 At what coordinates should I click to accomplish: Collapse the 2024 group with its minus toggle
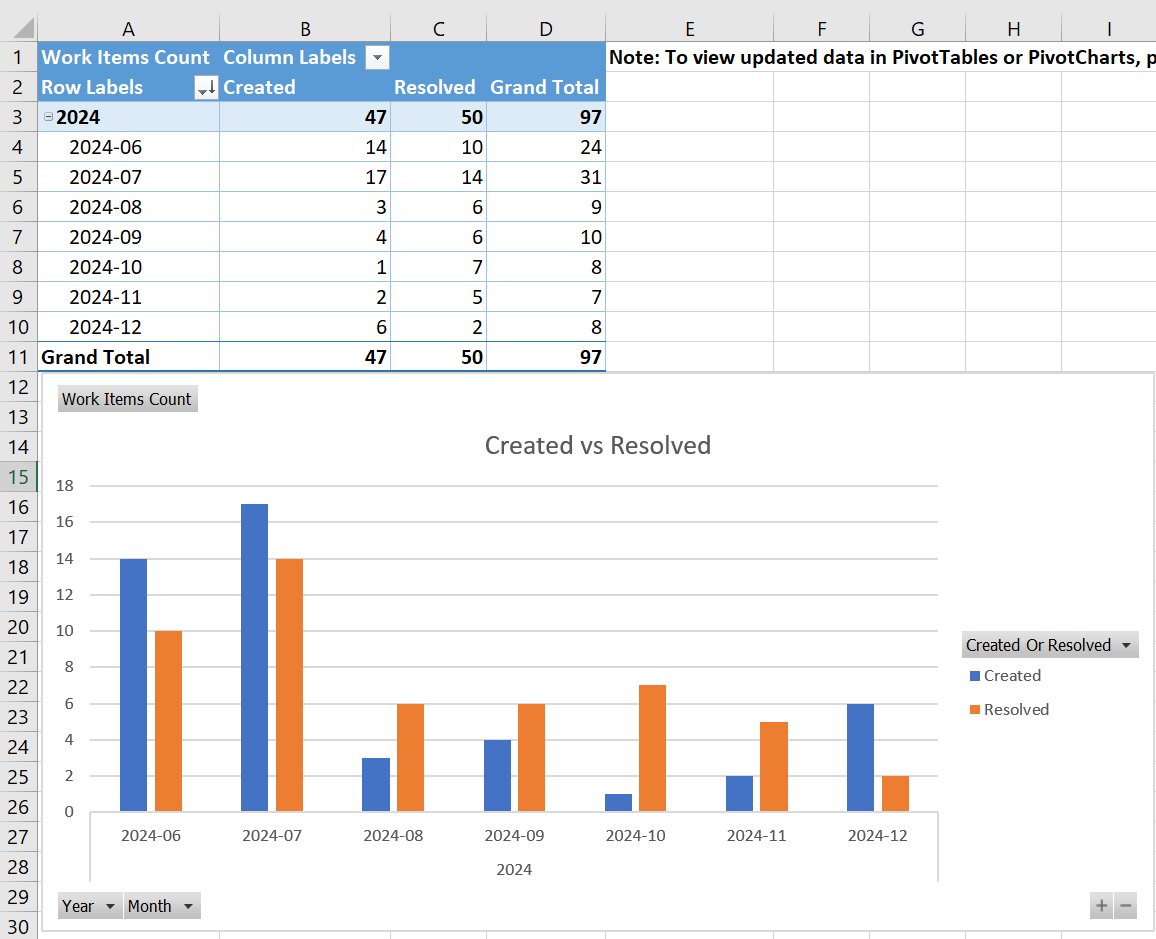tap(48, 116)
